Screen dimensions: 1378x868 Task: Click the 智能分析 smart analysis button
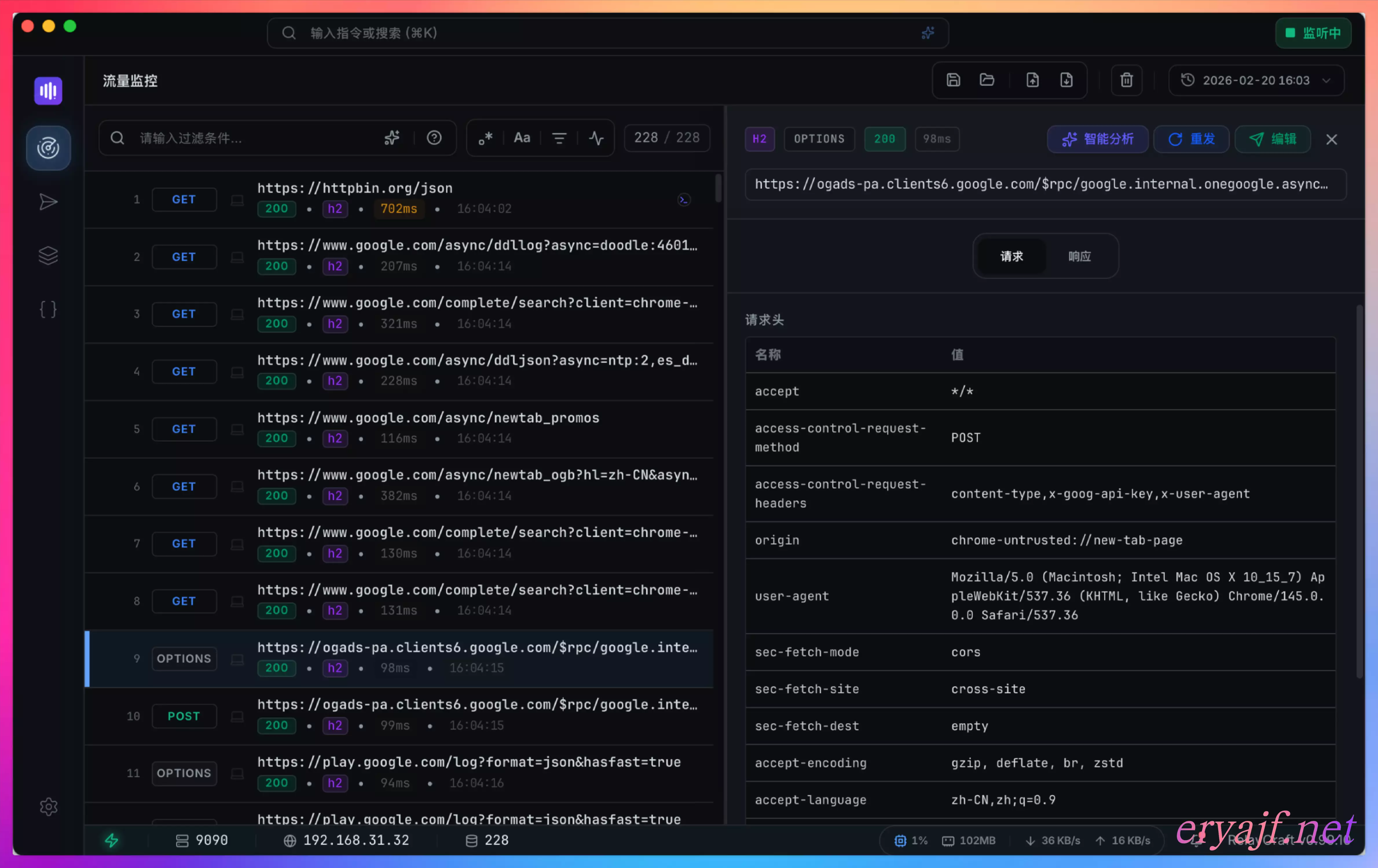(x=1097, y=139)
